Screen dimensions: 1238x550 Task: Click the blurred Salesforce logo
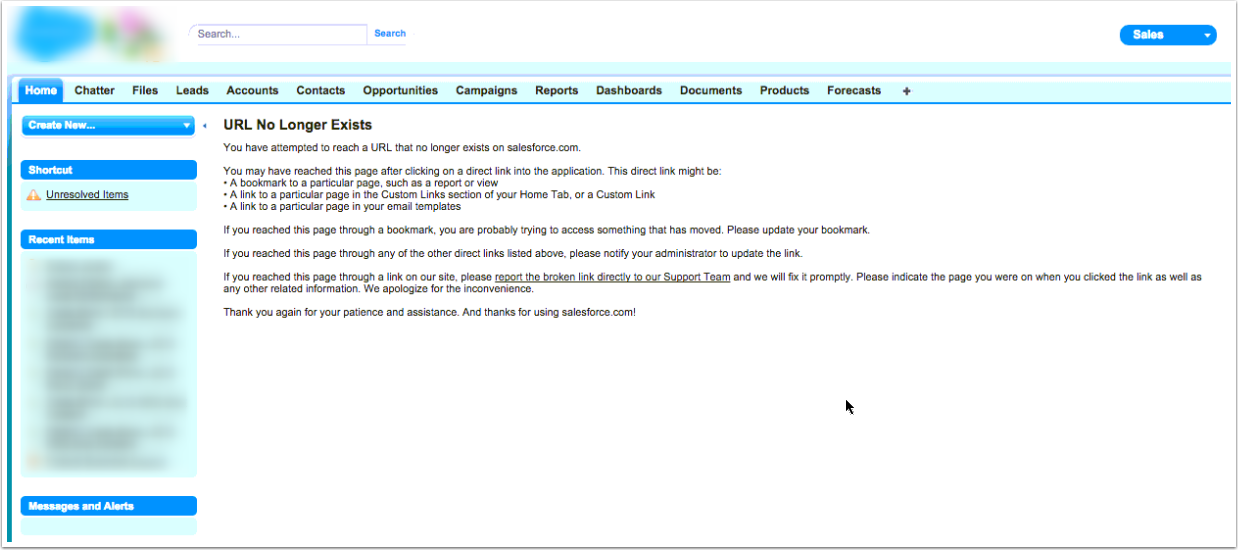coord(92,35)
